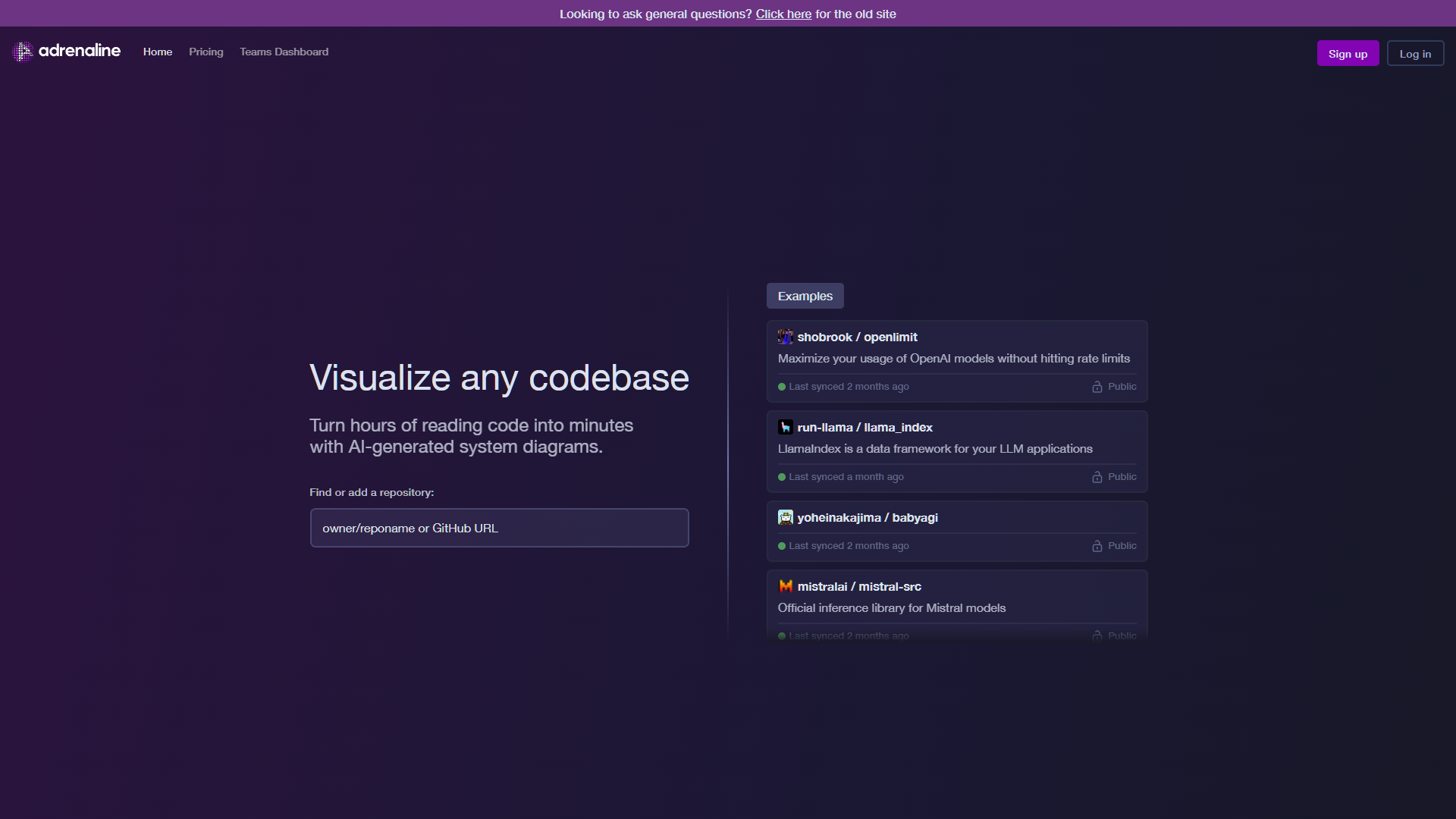
Task: Focus the repository search input field
Action: pyautogui.click(x=499, y=528)
